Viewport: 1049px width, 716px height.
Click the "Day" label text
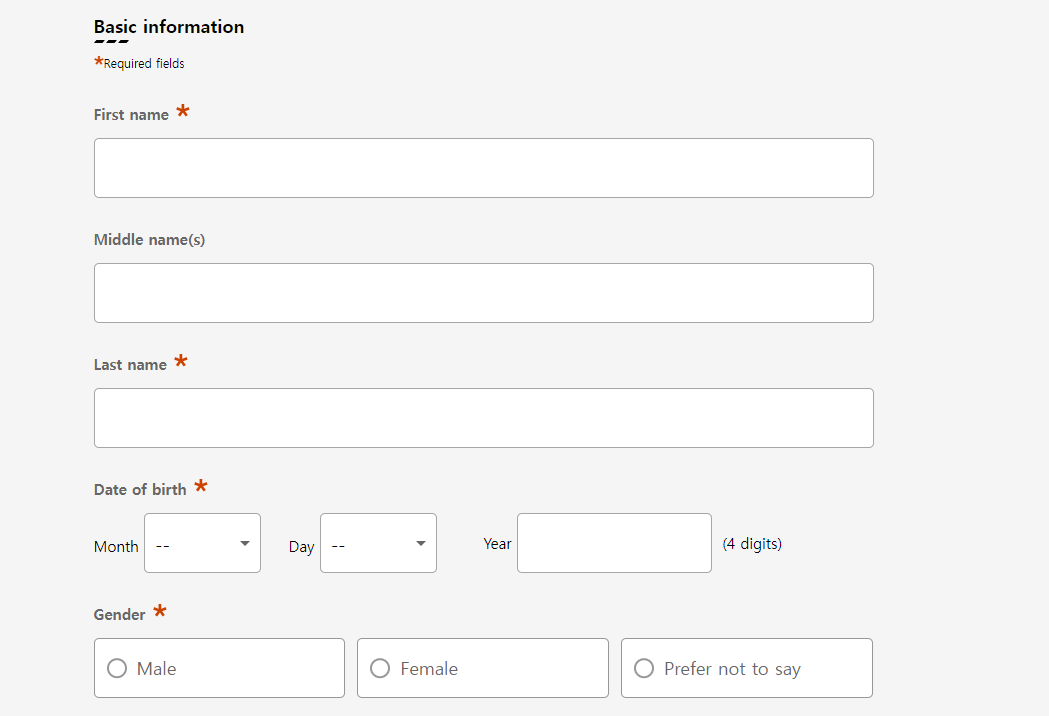301,547
